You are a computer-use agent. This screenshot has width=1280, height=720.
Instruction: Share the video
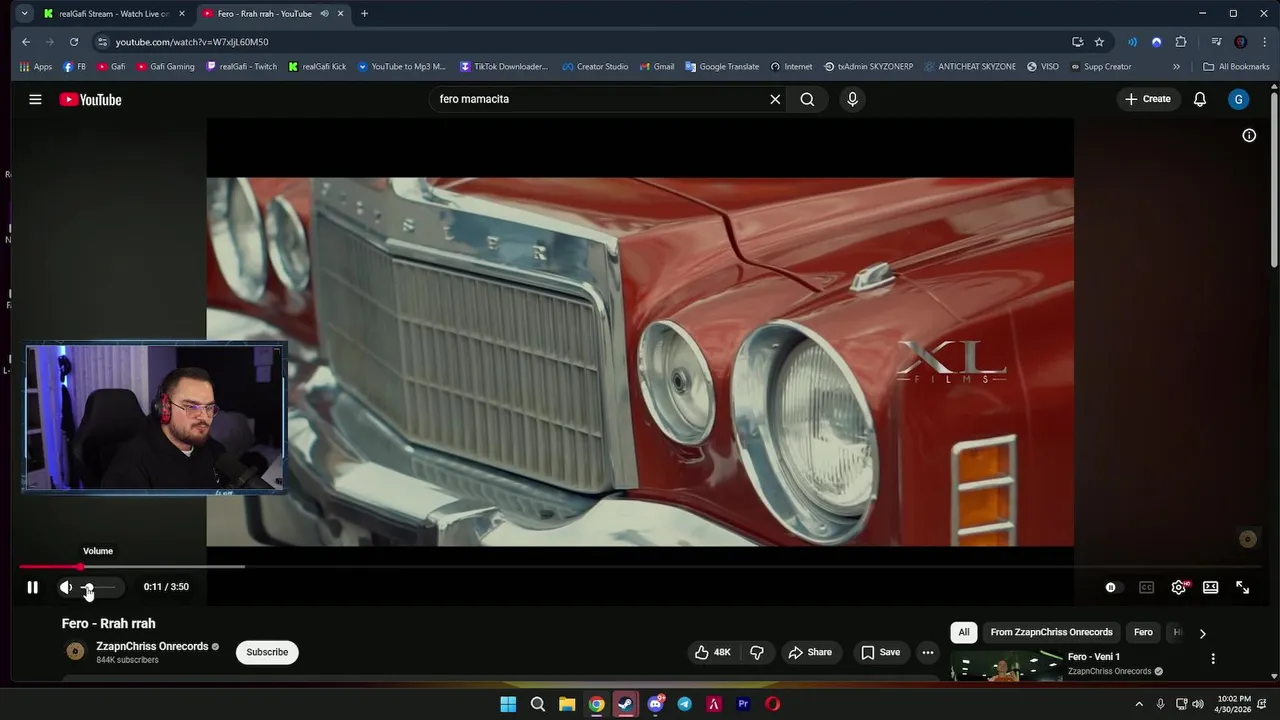pos(810,652)
